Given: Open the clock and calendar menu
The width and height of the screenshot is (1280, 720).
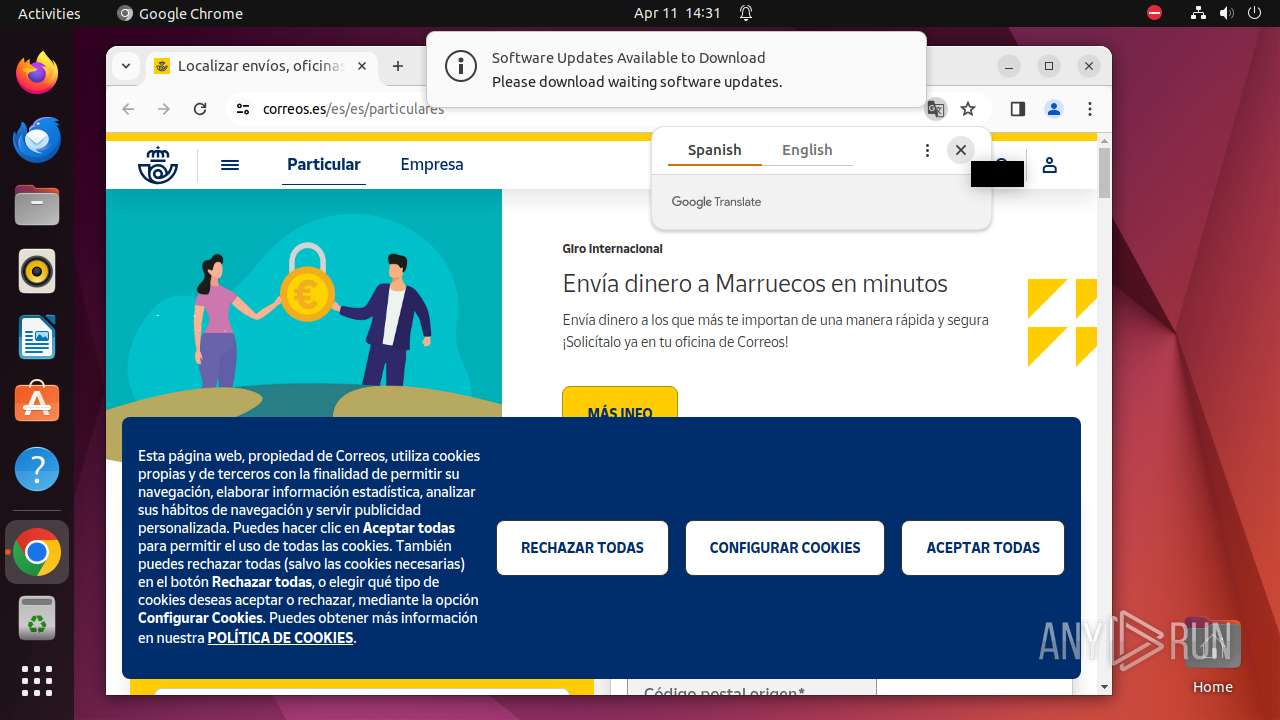Looking at the screenshot, I should (677, 13).
